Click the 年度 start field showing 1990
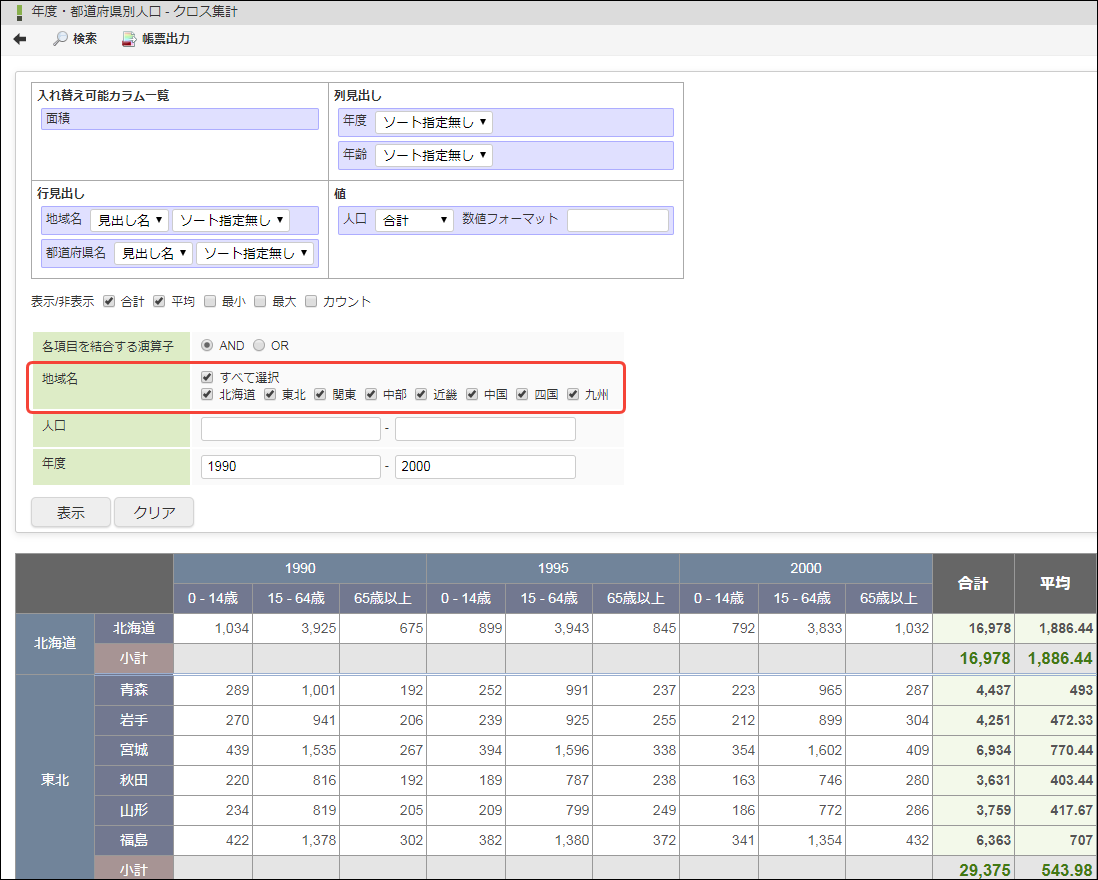1098x880 pixels. (290, 467)
